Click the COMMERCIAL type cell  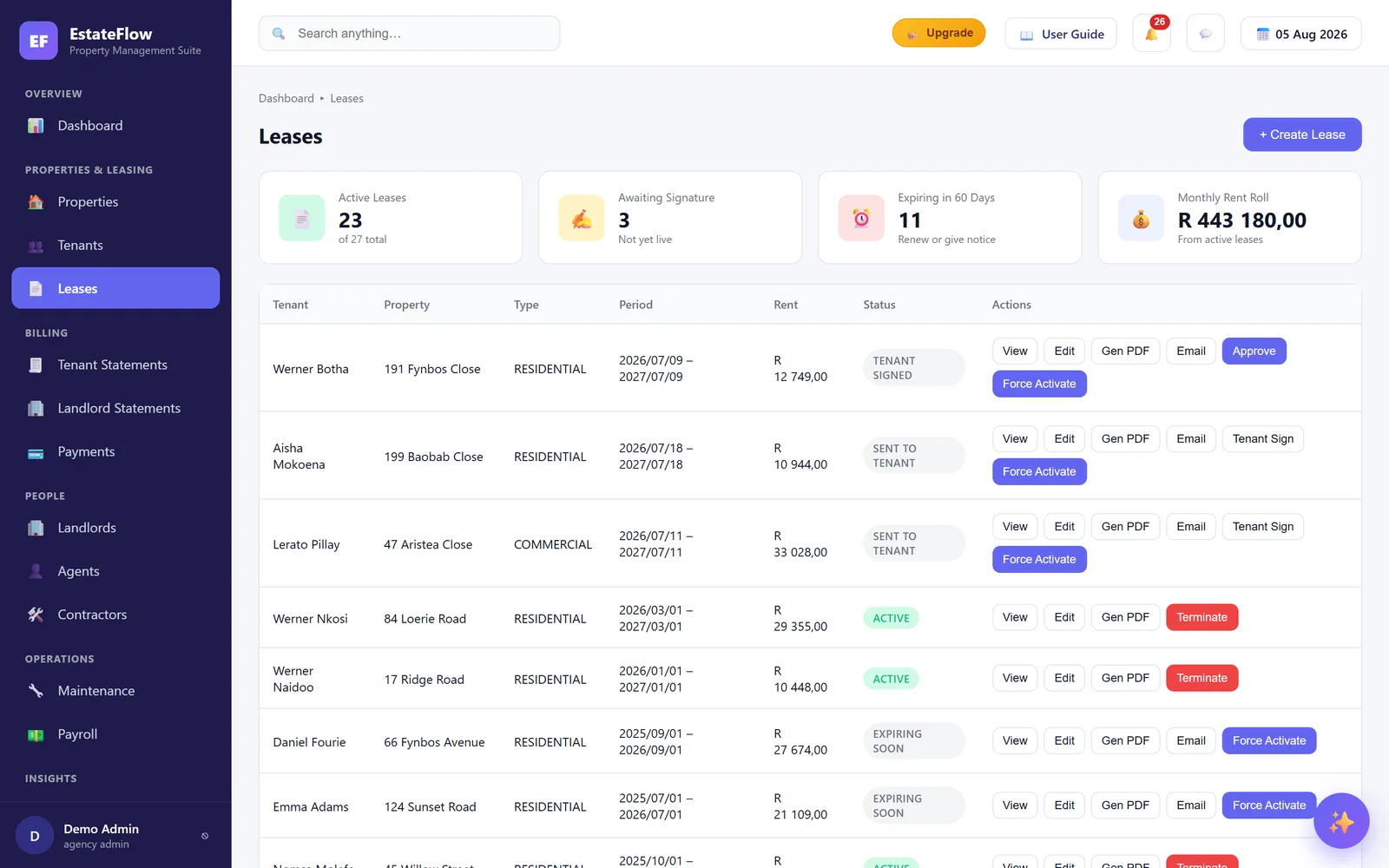553,545
